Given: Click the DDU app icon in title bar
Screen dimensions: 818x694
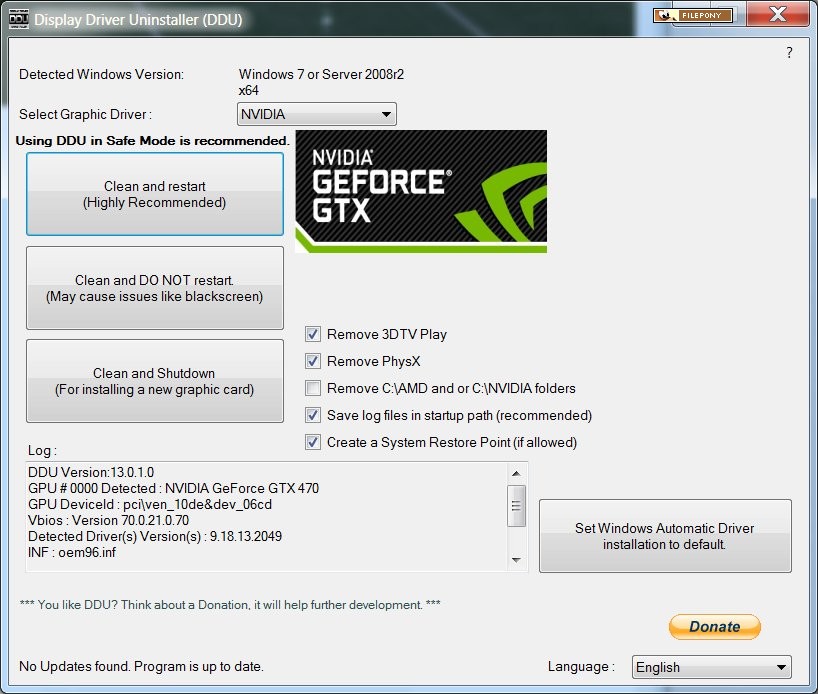Looking at the screenshot, I should click(19, 19).
